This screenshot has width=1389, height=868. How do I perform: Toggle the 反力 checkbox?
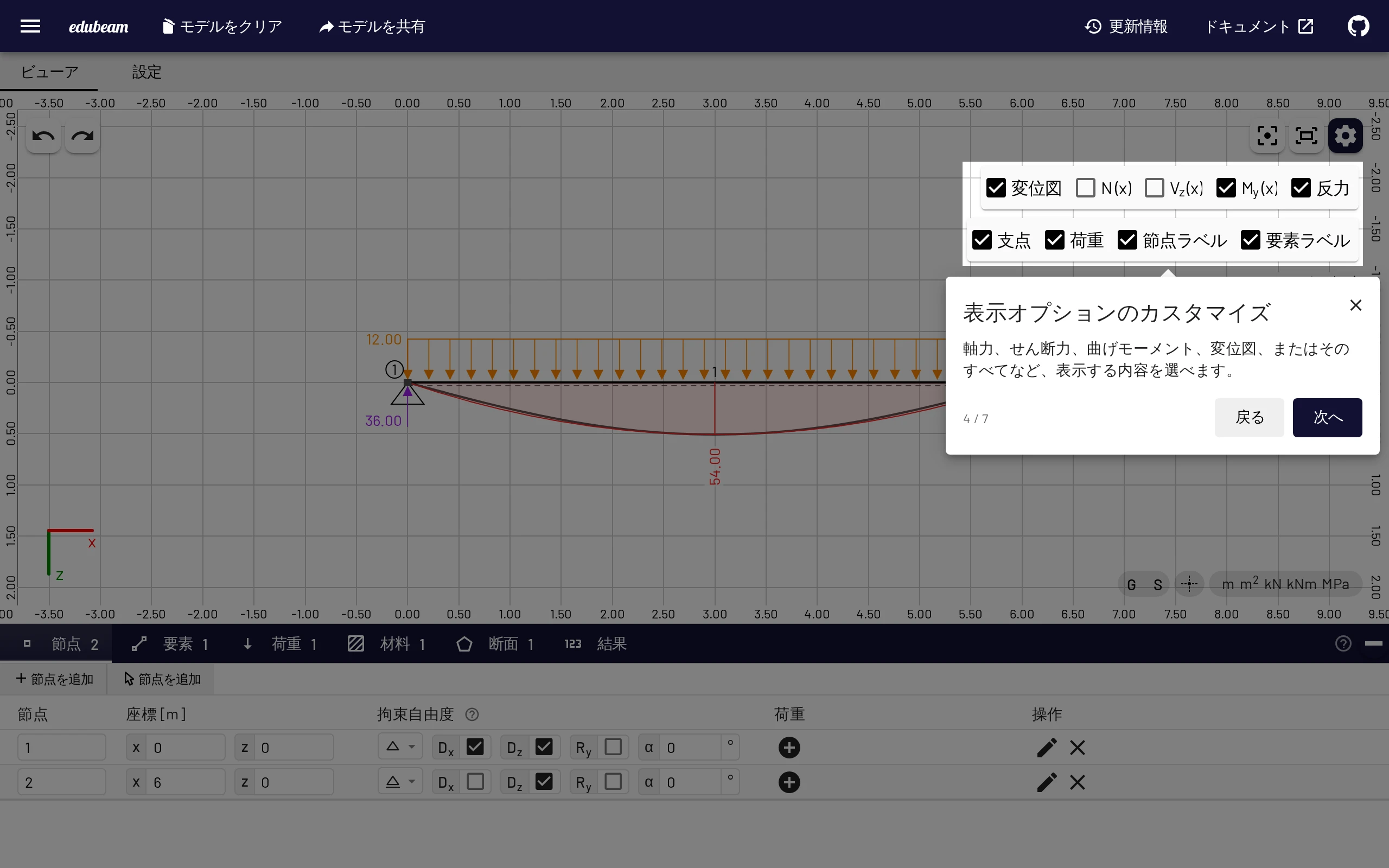point(1301,188)
